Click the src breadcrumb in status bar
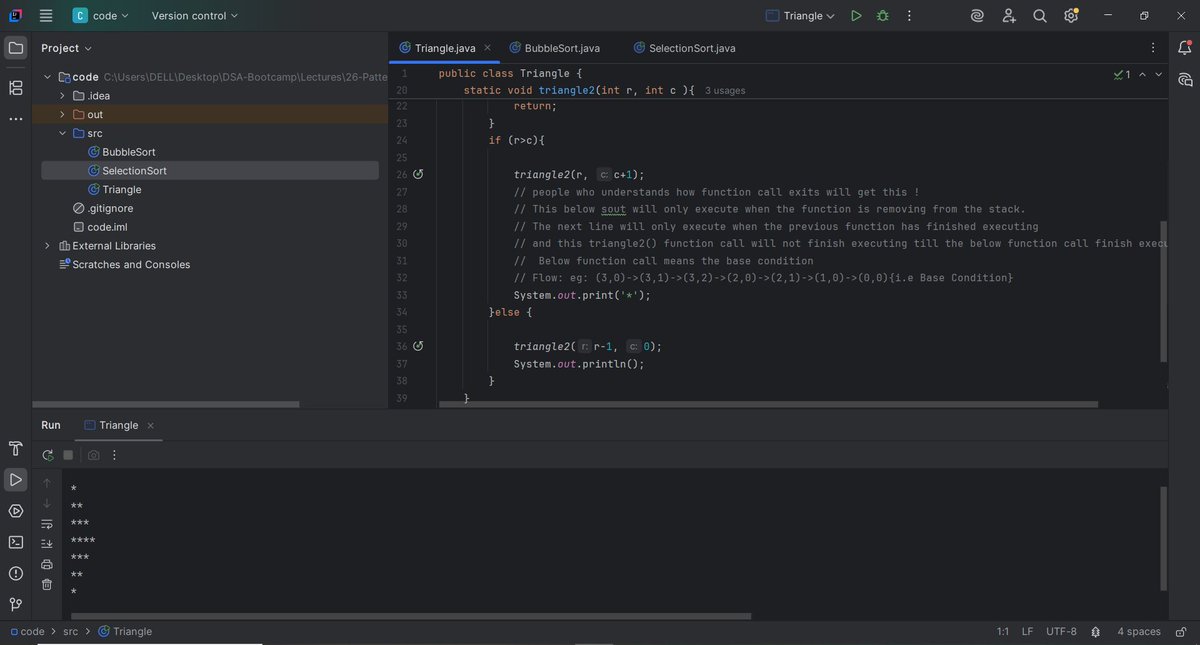Screen dimensions: 1200x645 click(70, 632)
